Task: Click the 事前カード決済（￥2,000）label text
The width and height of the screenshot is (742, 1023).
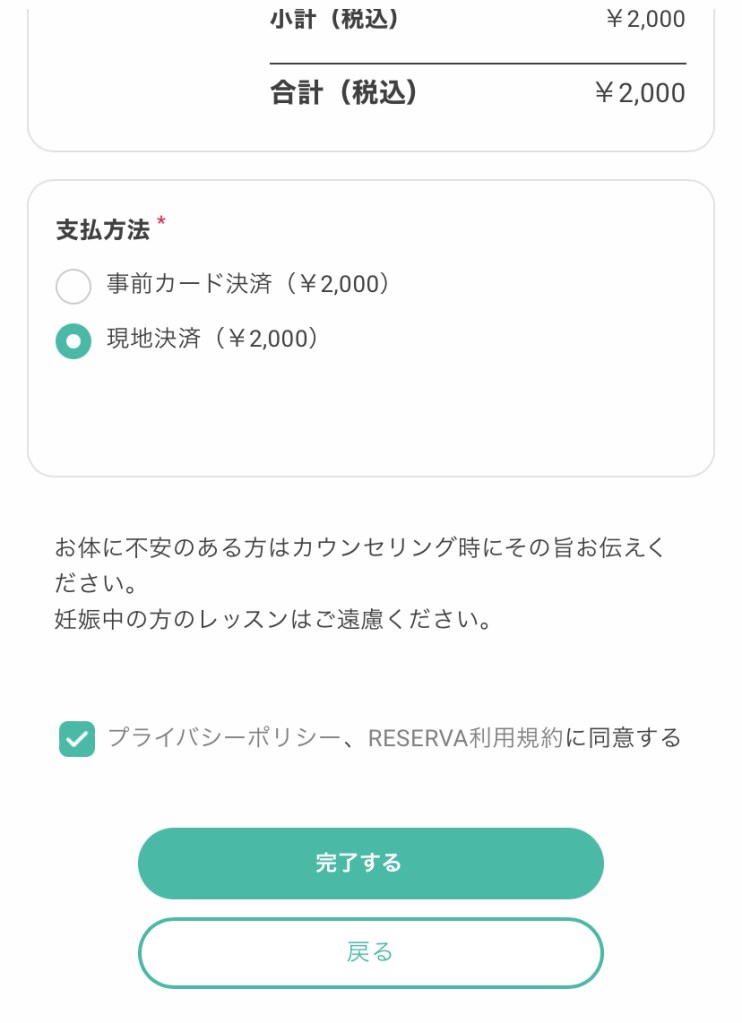Action: pos(249,284)
